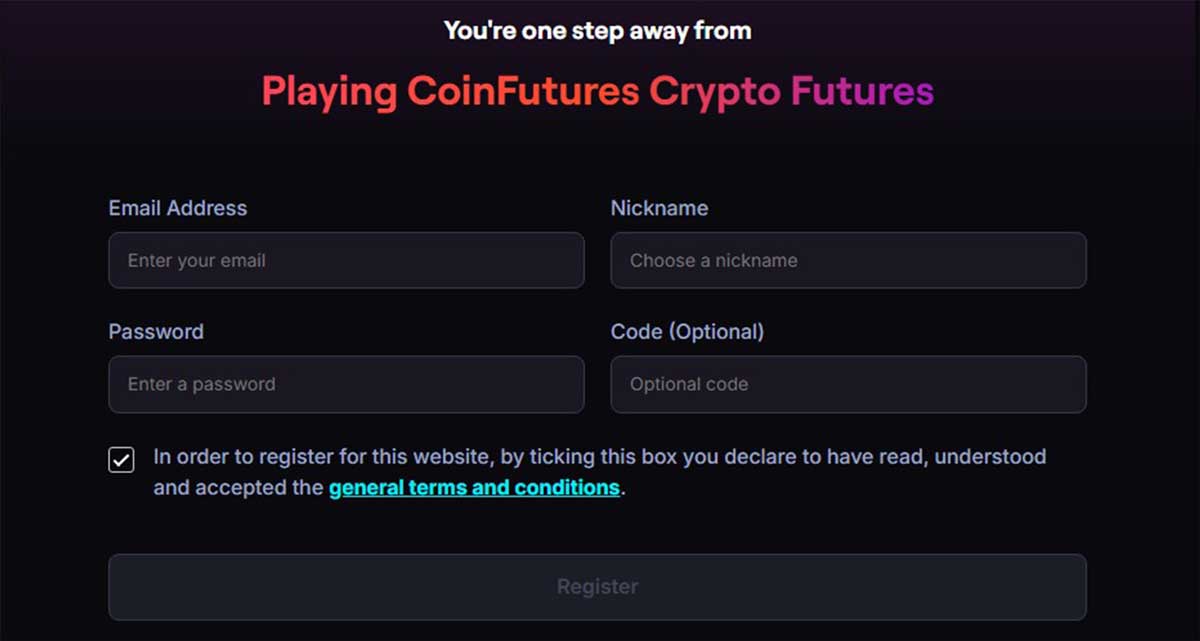Click the underlined terms and conditions hyperlink
Image resolution: width=1200 pixels, height=641 pixels.
coord(474,487)
